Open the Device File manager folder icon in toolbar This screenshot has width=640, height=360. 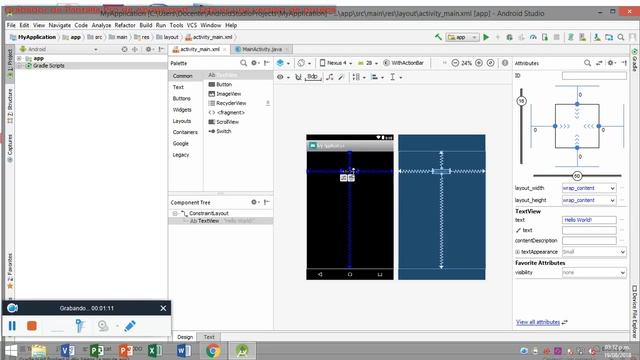point(609,37)
